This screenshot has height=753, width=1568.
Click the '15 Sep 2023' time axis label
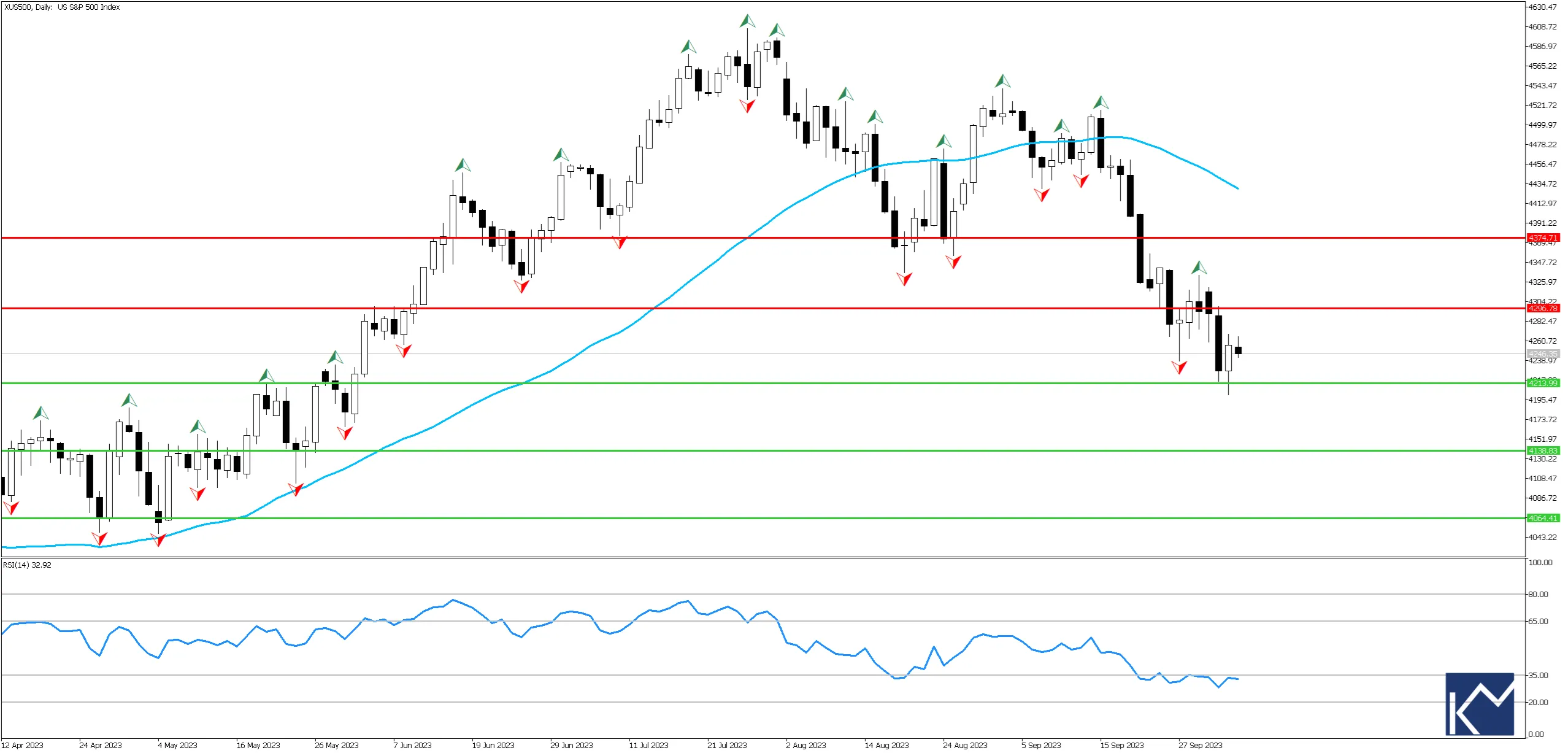(1122, 746)
